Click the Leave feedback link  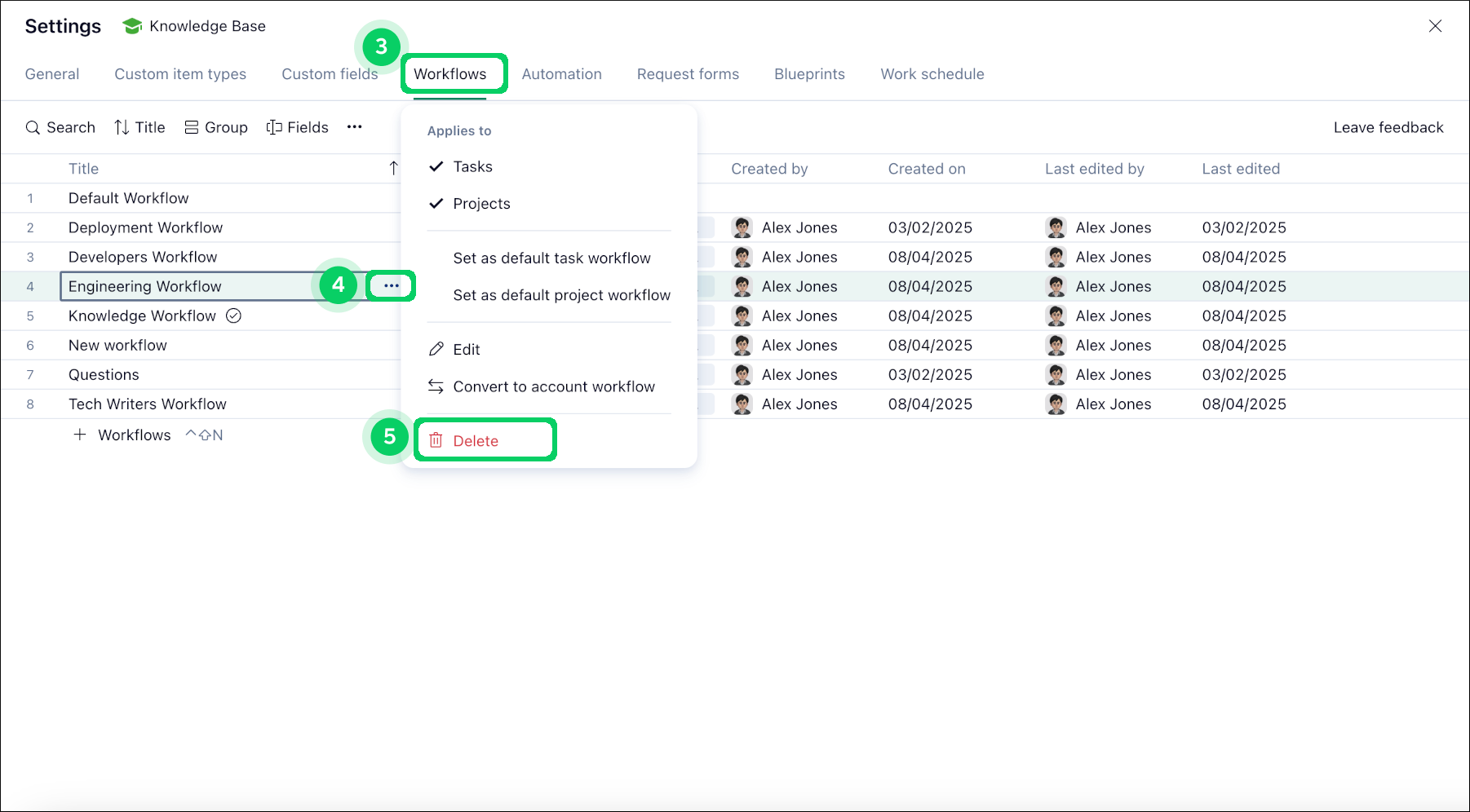pos(1388,127)
